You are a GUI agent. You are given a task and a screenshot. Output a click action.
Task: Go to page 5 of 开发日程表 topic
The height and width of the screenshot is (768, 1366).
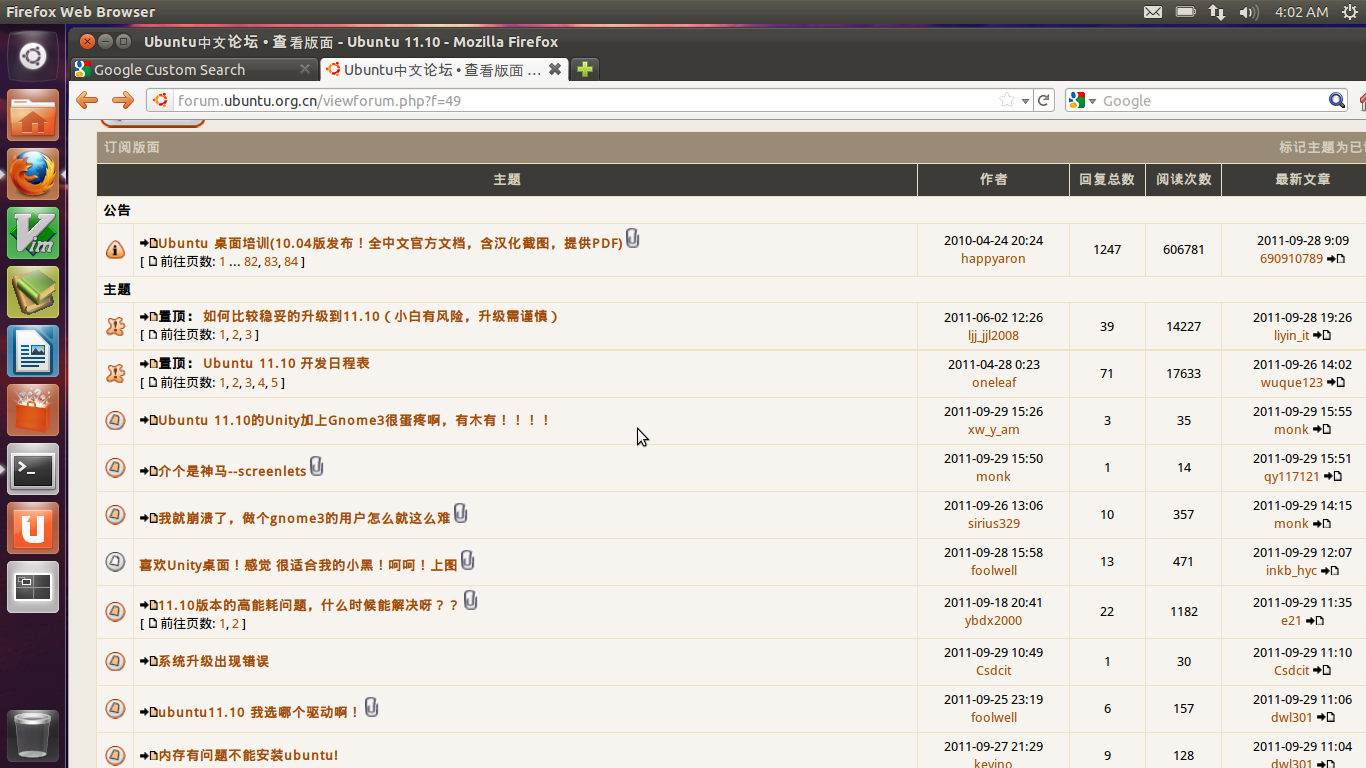[274, 383]
